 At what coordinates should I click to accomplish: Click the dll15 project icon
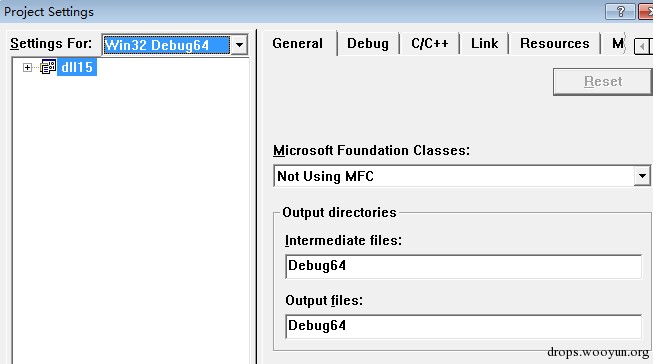point(48,67)
